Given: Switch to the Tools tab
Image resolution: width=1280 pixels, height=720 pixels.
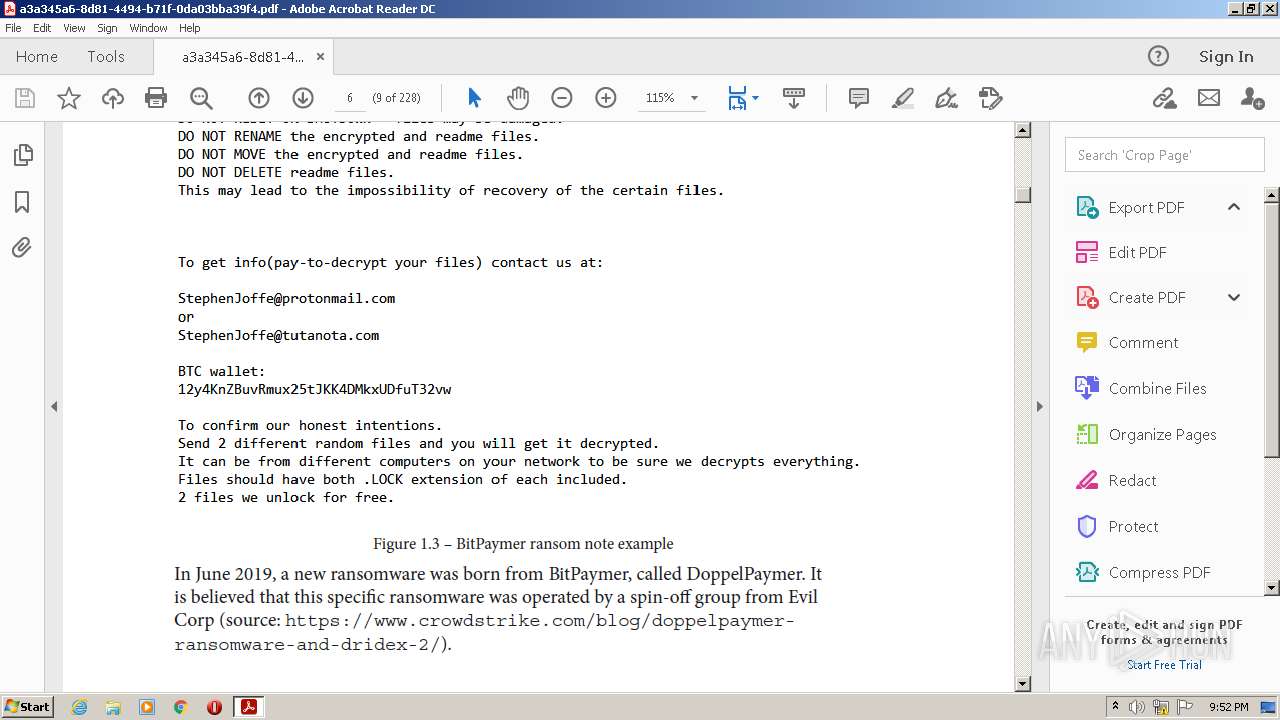Looking at the screenshot, I should [x=106, y=57].
